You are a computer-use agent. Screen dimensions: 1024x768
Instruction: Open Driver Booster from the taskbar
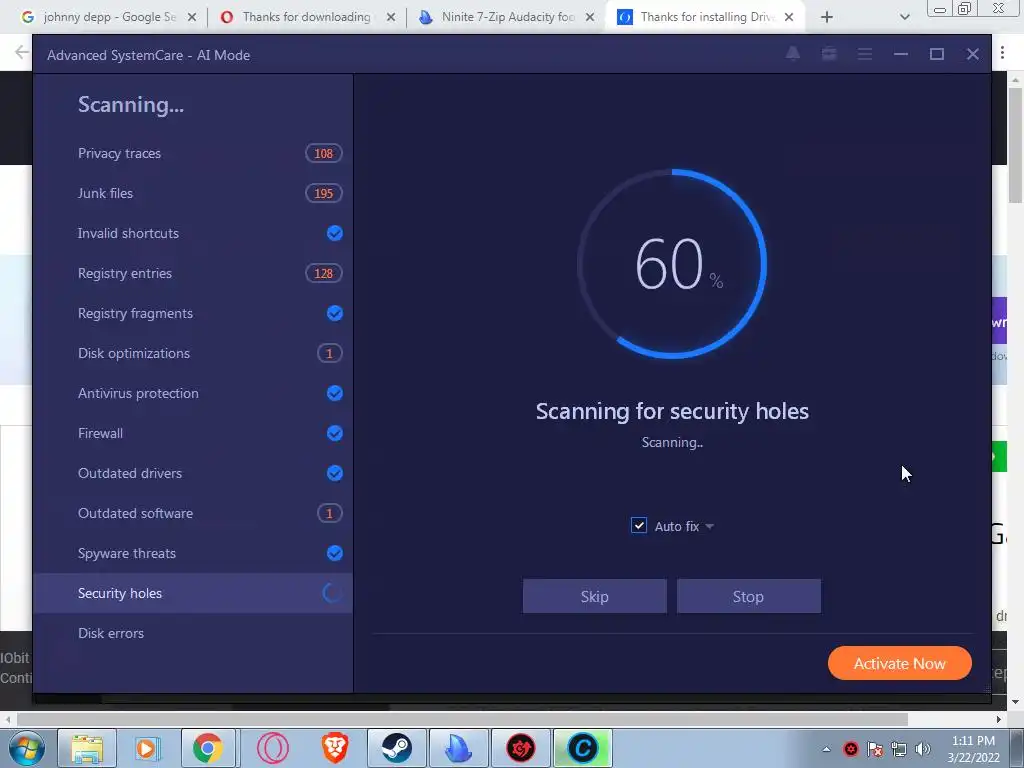pos(520,748)
